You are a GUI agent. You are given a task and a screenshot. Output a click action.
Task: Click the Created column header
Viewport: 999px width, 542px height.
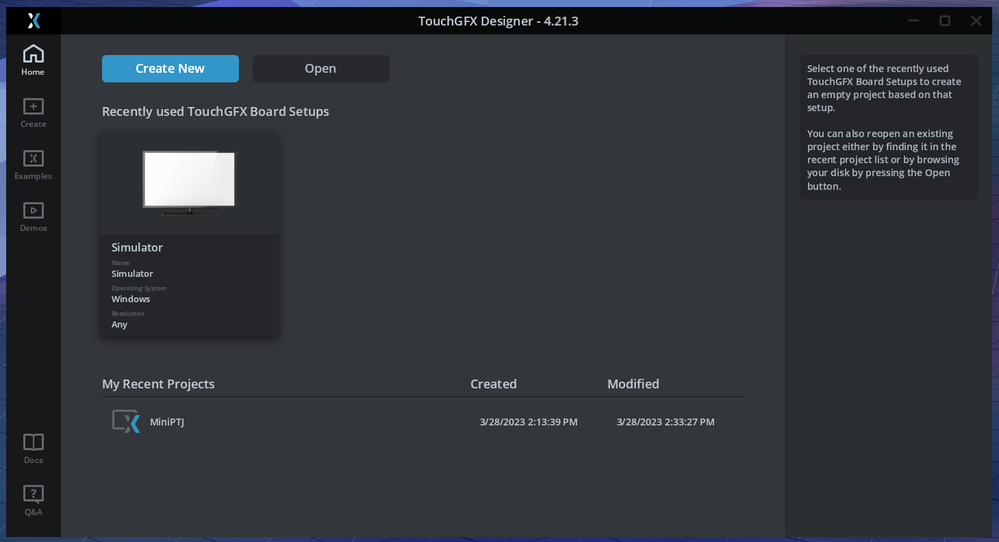point(493,384)
